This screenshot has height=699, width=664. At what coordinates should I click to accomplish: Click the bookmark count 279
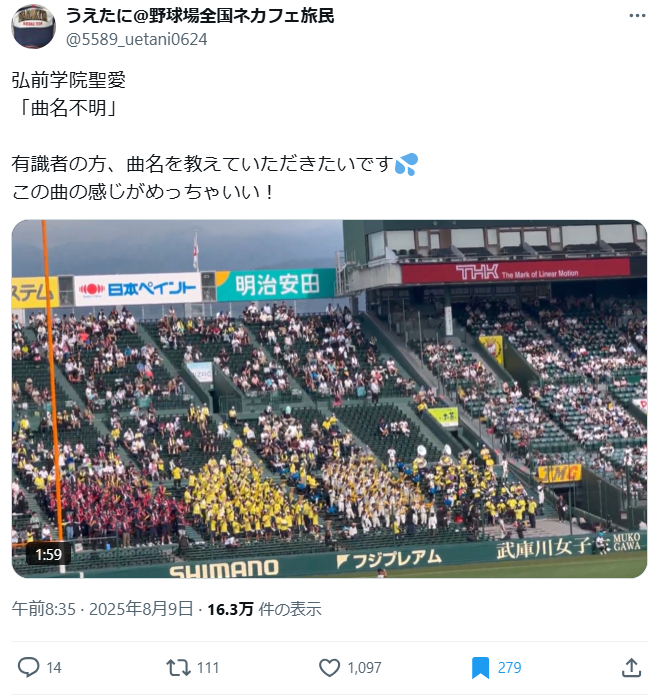509,667
